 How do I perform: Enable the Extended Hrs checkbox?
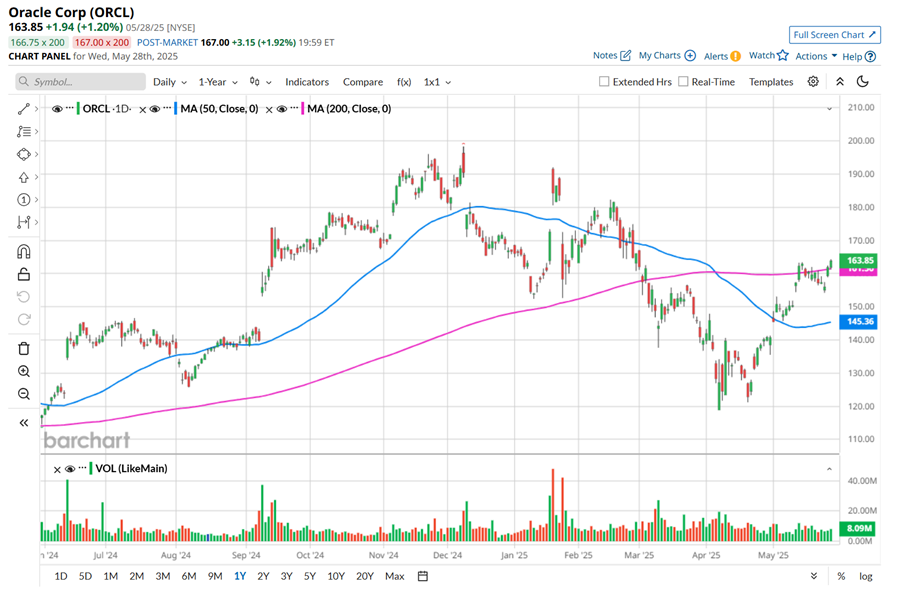pyautogui.click(x=604, y=82)
